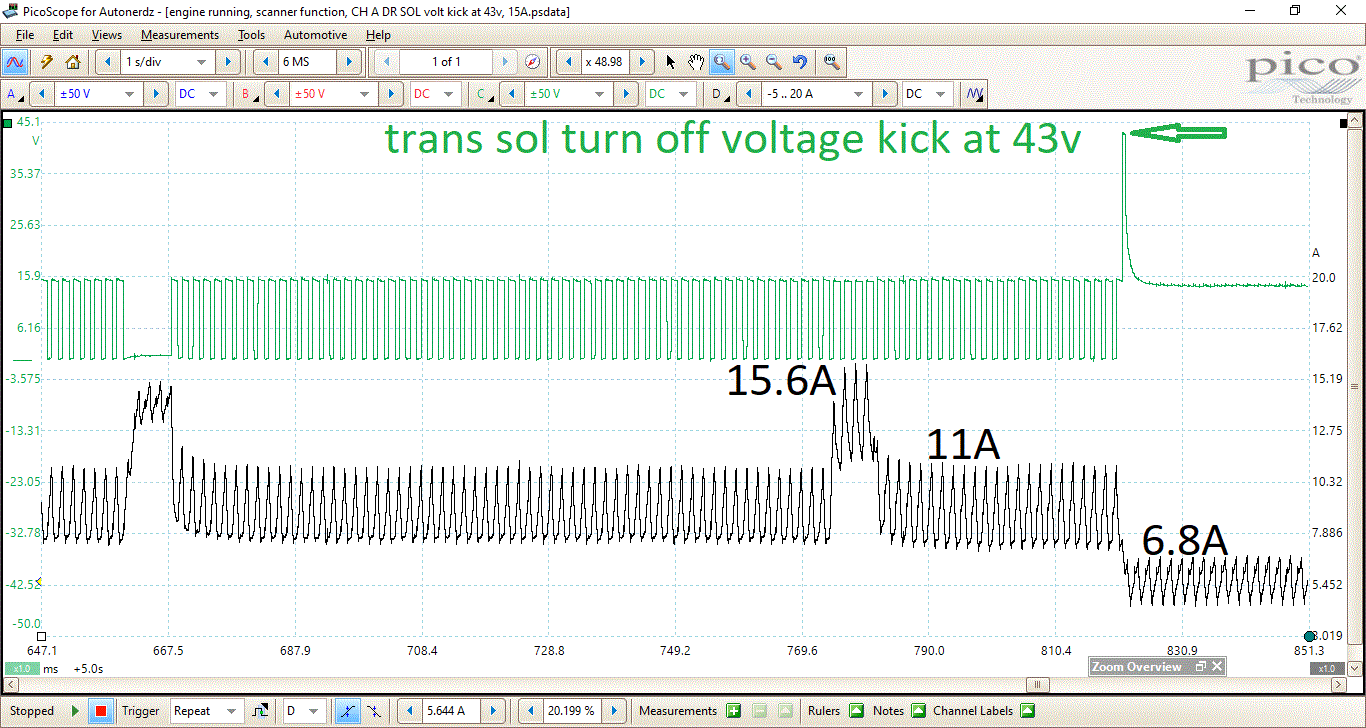
Task: Stop capture with the red square button
Action: 100,710
